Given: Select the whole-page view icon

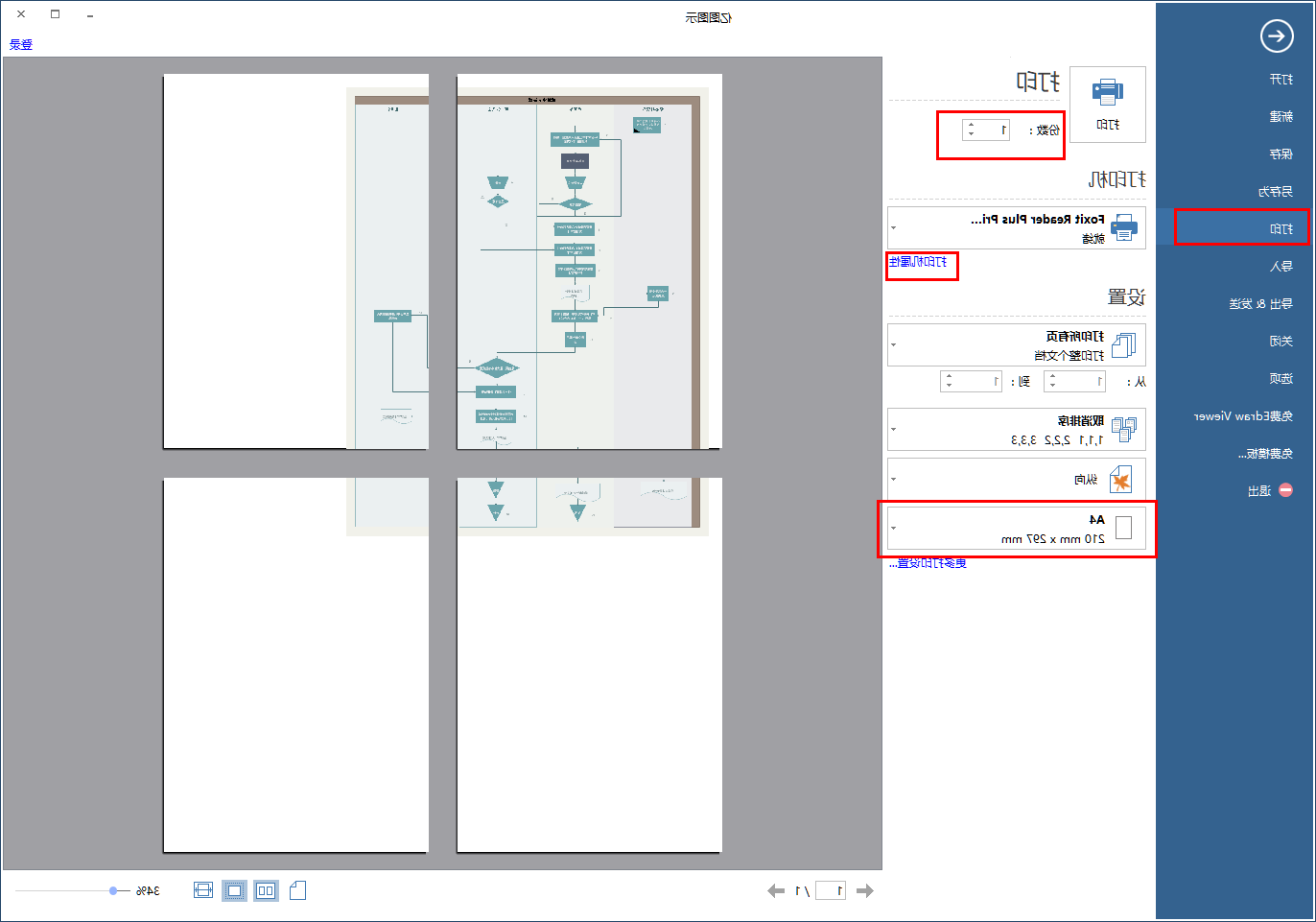Looking at the screenshot, I should pos(234,890).
